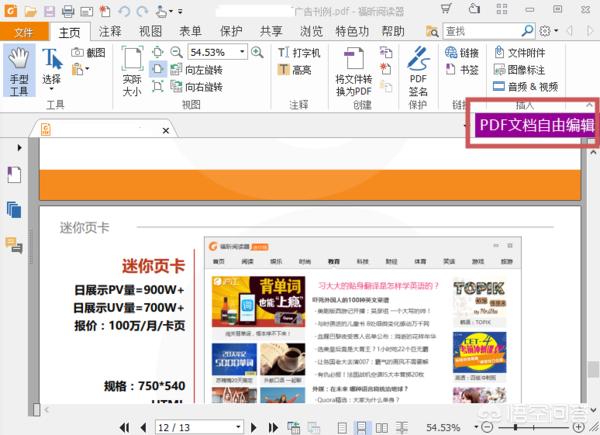Rotate the page left (向左旋转)
The height and width of the screenshot is (435, 600).
pyautogui.click(x=197, y=70)
